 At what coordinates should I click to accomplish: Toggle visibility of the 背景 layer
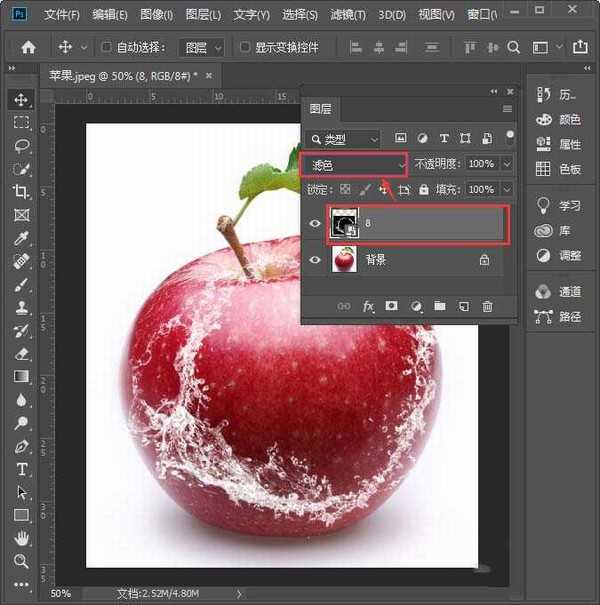tap(315, 259)
